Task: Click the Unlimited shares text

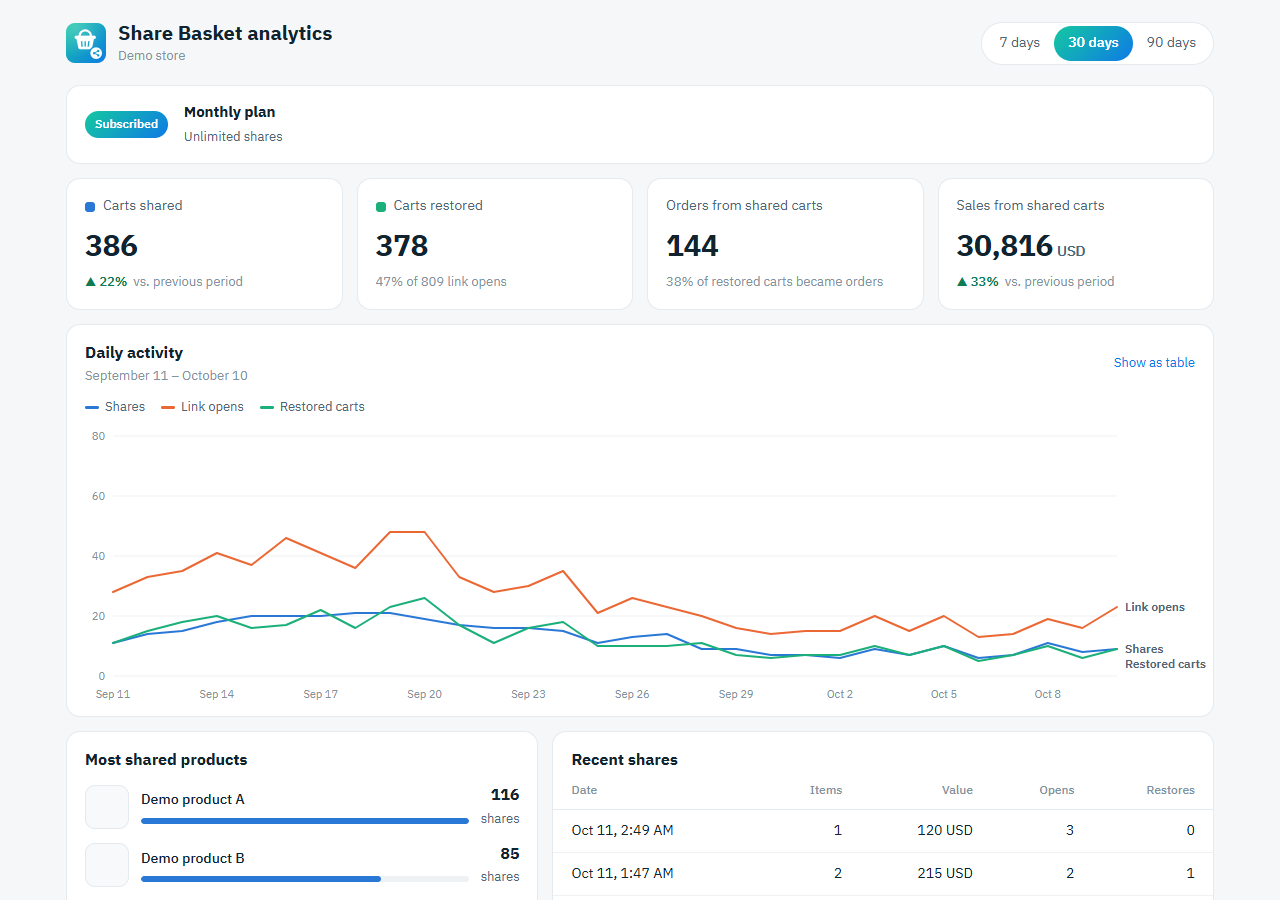Action: coord(233,137)
